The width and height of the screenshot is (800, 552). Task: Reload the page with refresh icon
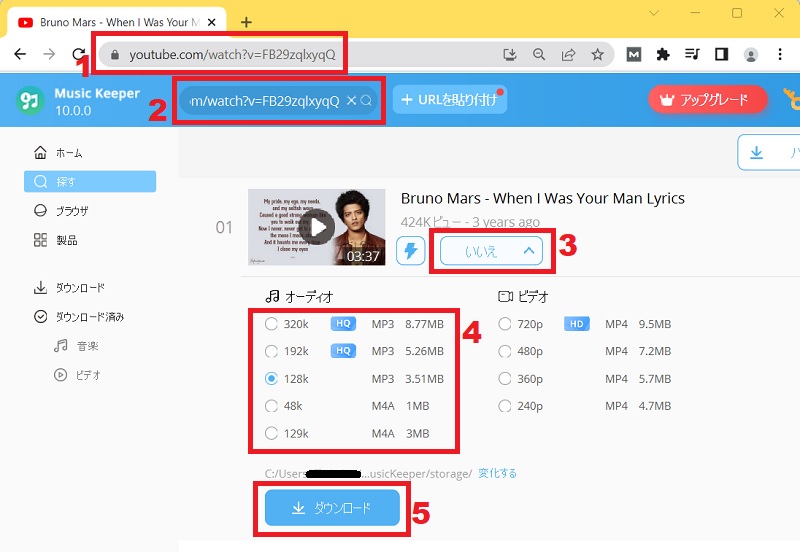79,54
